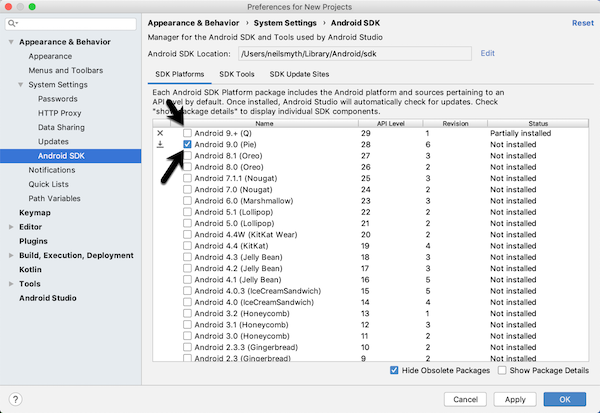This screenshot has width=600, height=413.
Task: Expand the Build, Execution, Deployment section
Action: pos(11,255)
